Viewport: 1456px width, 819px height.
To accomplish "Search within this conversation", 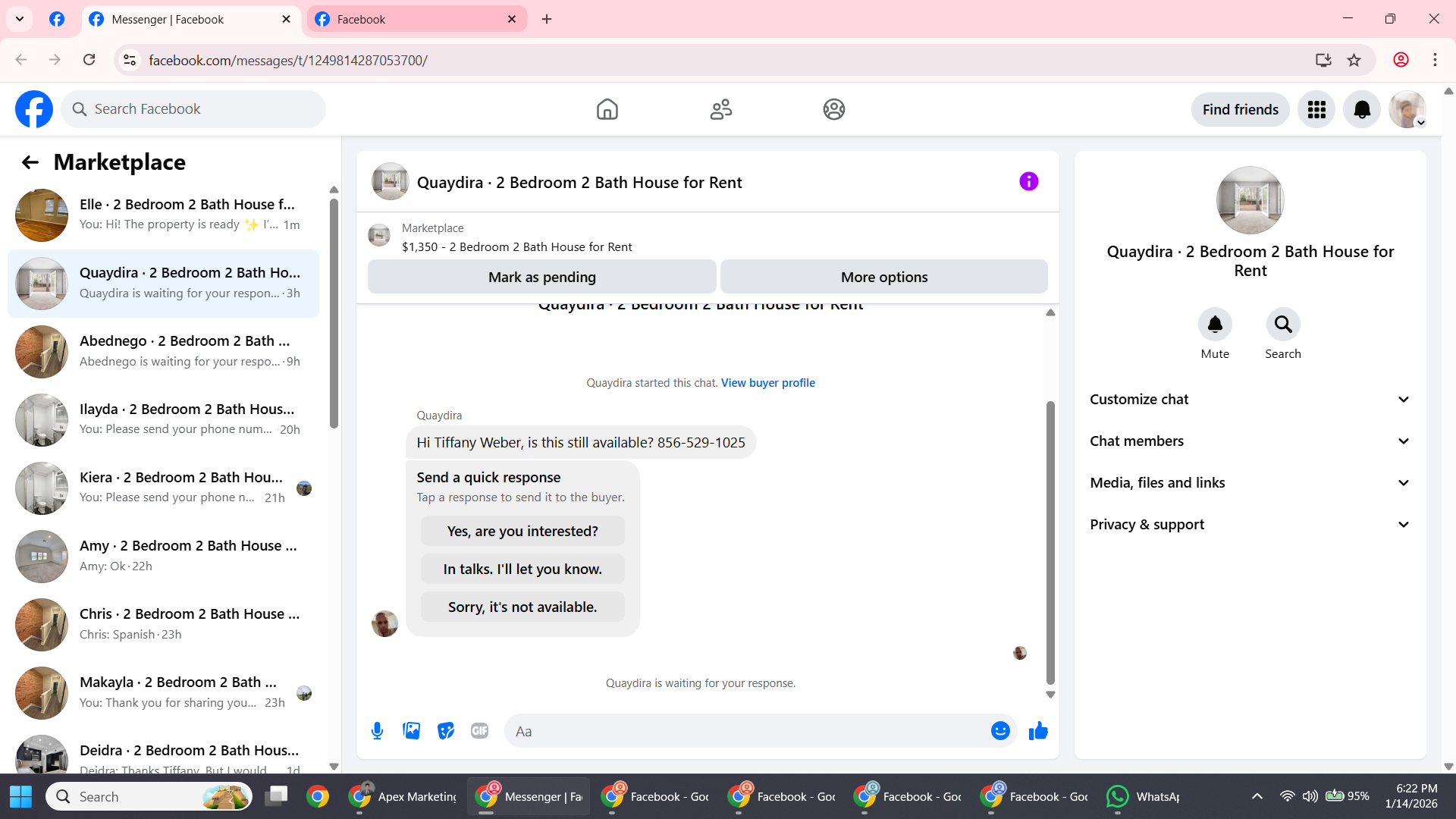I will pyautogui.click(x=1282, y=325).
